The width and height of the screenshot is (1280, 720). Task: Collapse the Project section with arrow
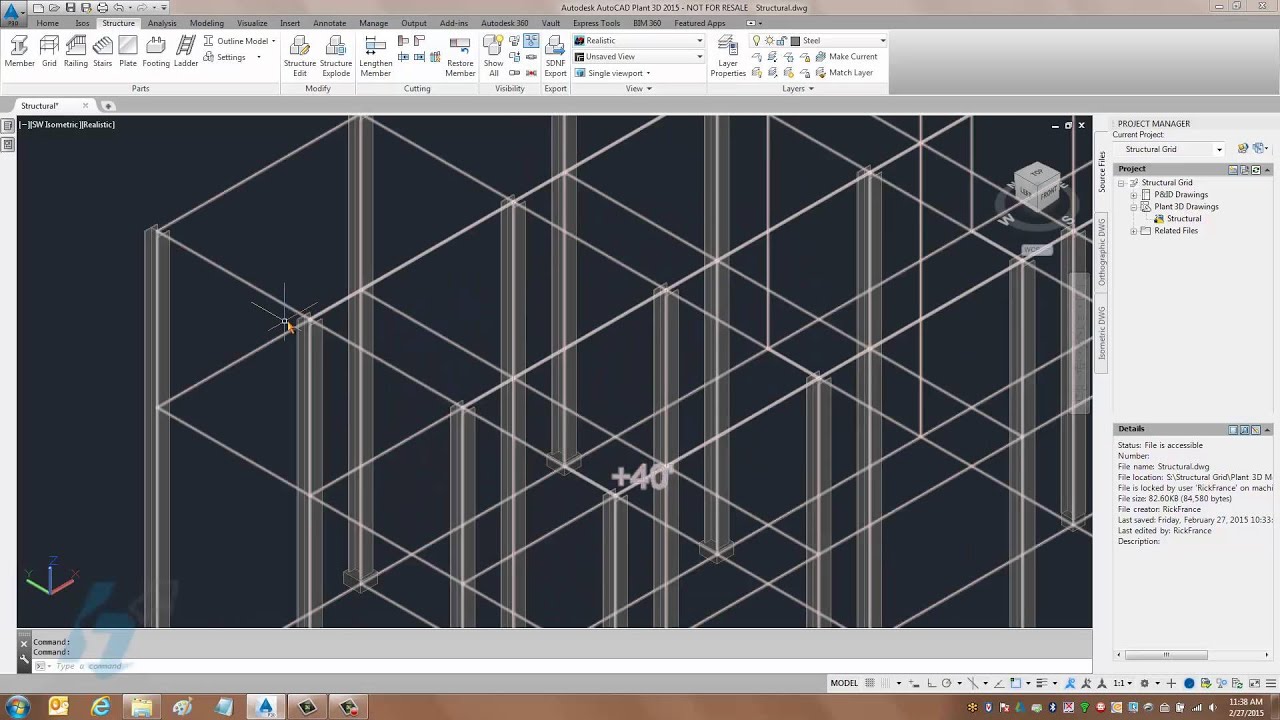point(1268,170)
